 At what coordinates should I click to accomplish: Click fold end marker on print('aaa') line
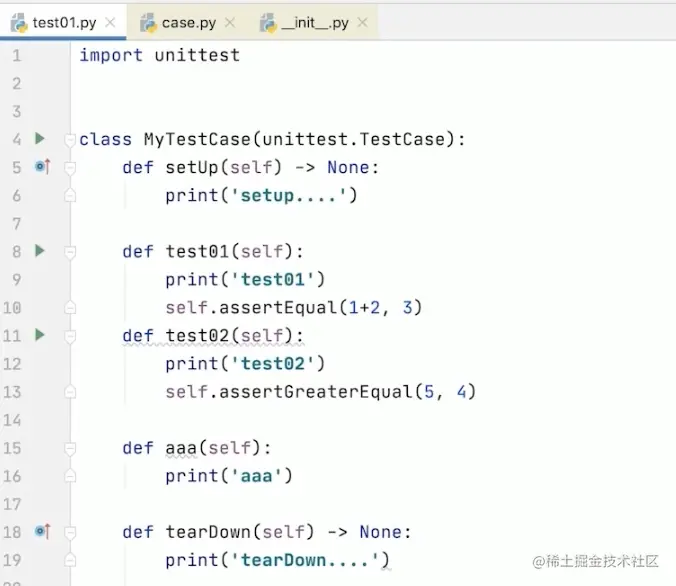[x=70, y=476]
